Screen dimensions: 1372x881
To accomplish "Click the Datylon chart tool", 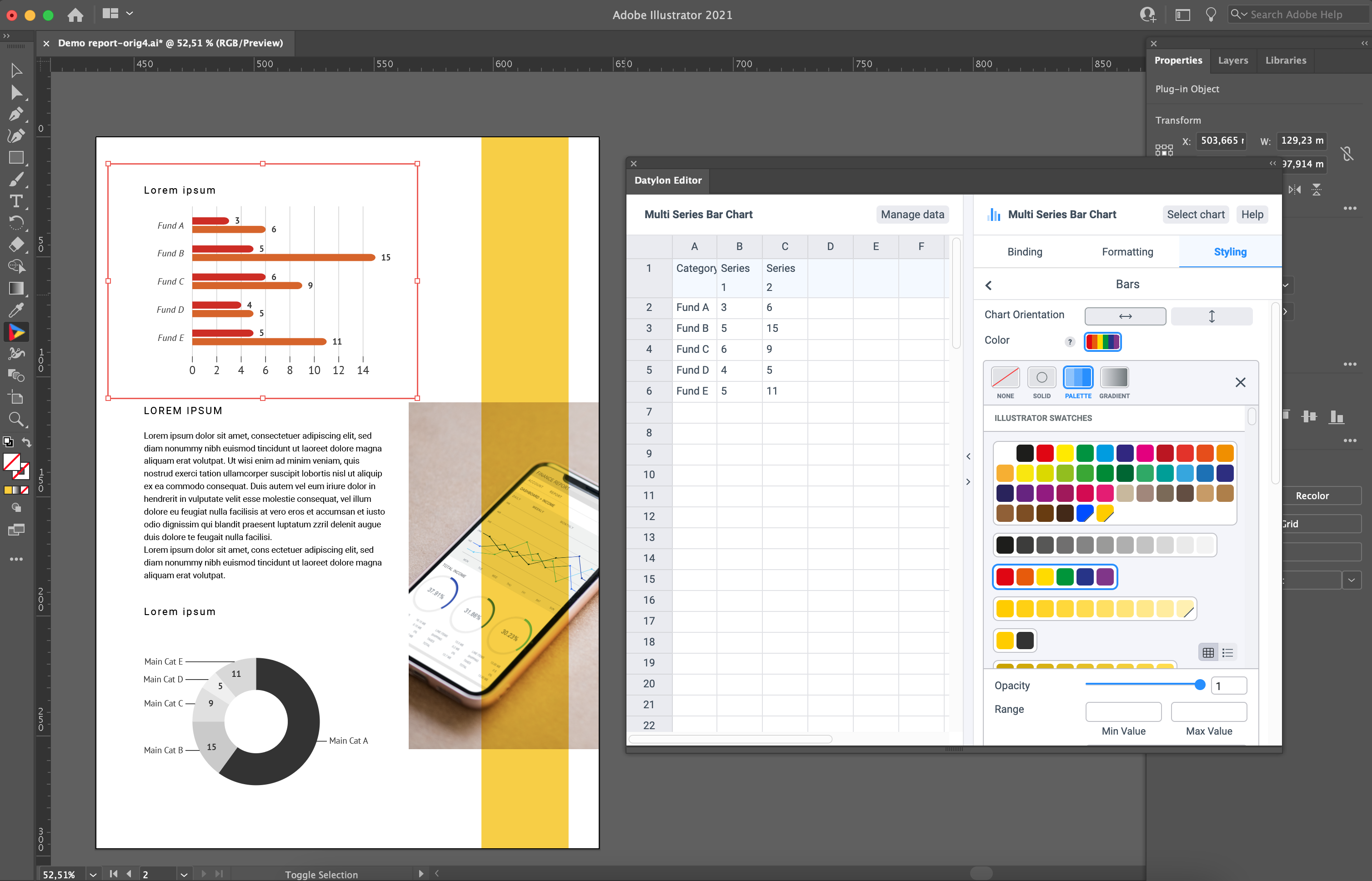I will coord(16,332).
